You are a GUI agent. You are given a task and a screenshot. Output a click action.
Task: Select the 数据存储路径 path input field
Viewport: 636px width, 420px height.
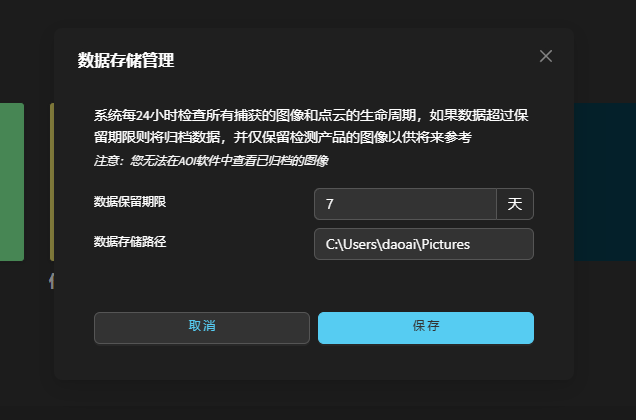[424, 244]
